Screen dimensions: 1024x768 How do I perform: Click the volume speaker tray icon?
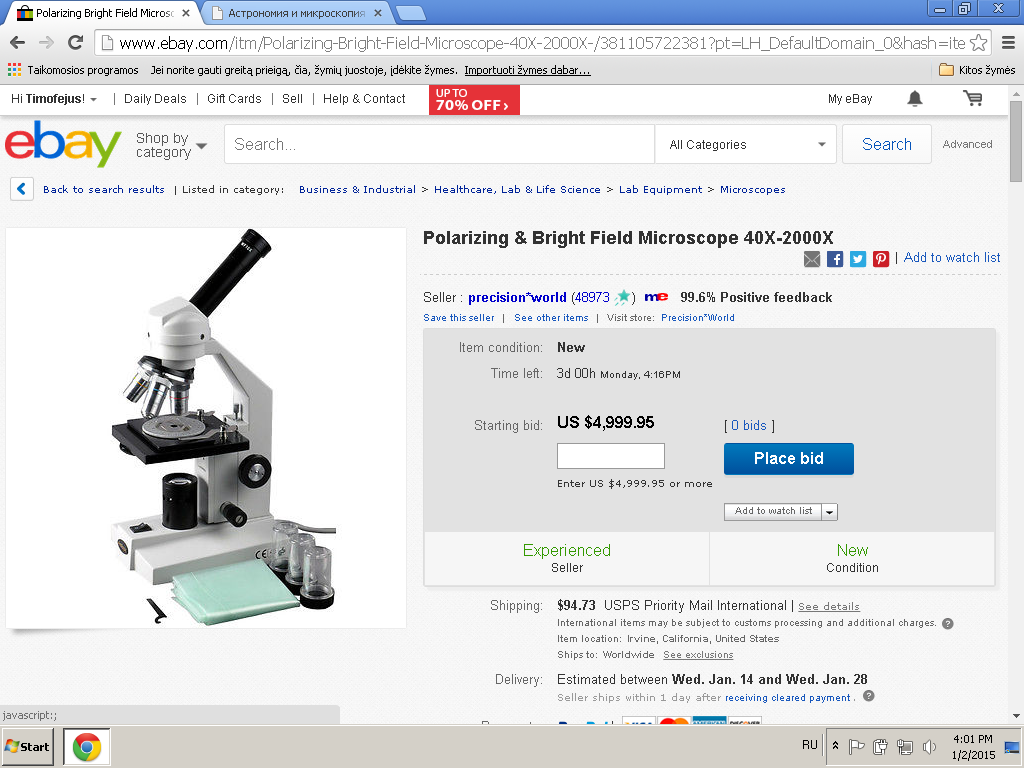(929, 746)
